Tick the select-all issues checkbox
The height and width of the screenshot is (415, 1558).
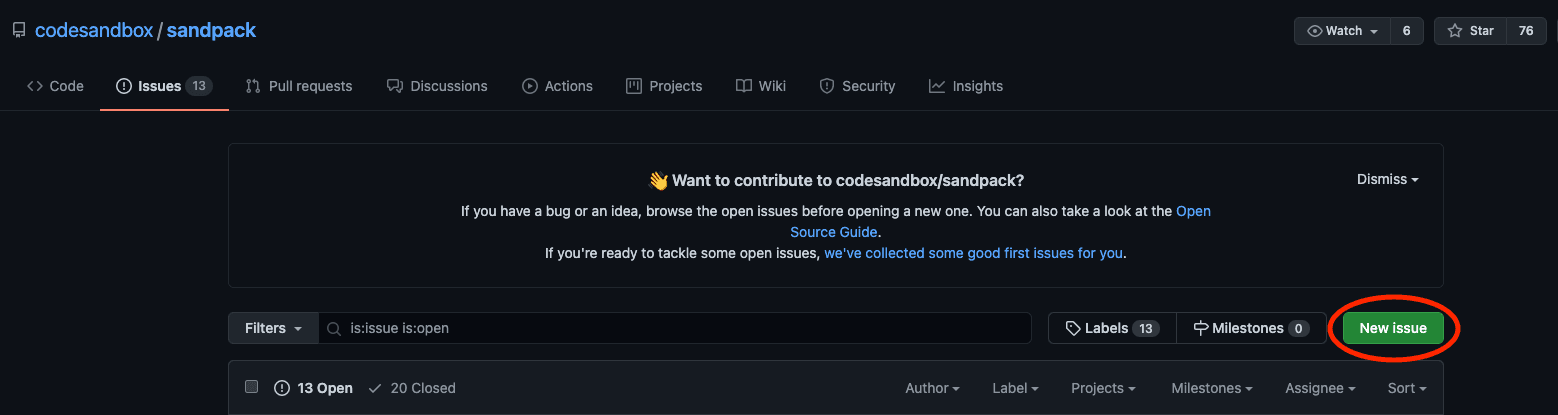coord(252,387)
